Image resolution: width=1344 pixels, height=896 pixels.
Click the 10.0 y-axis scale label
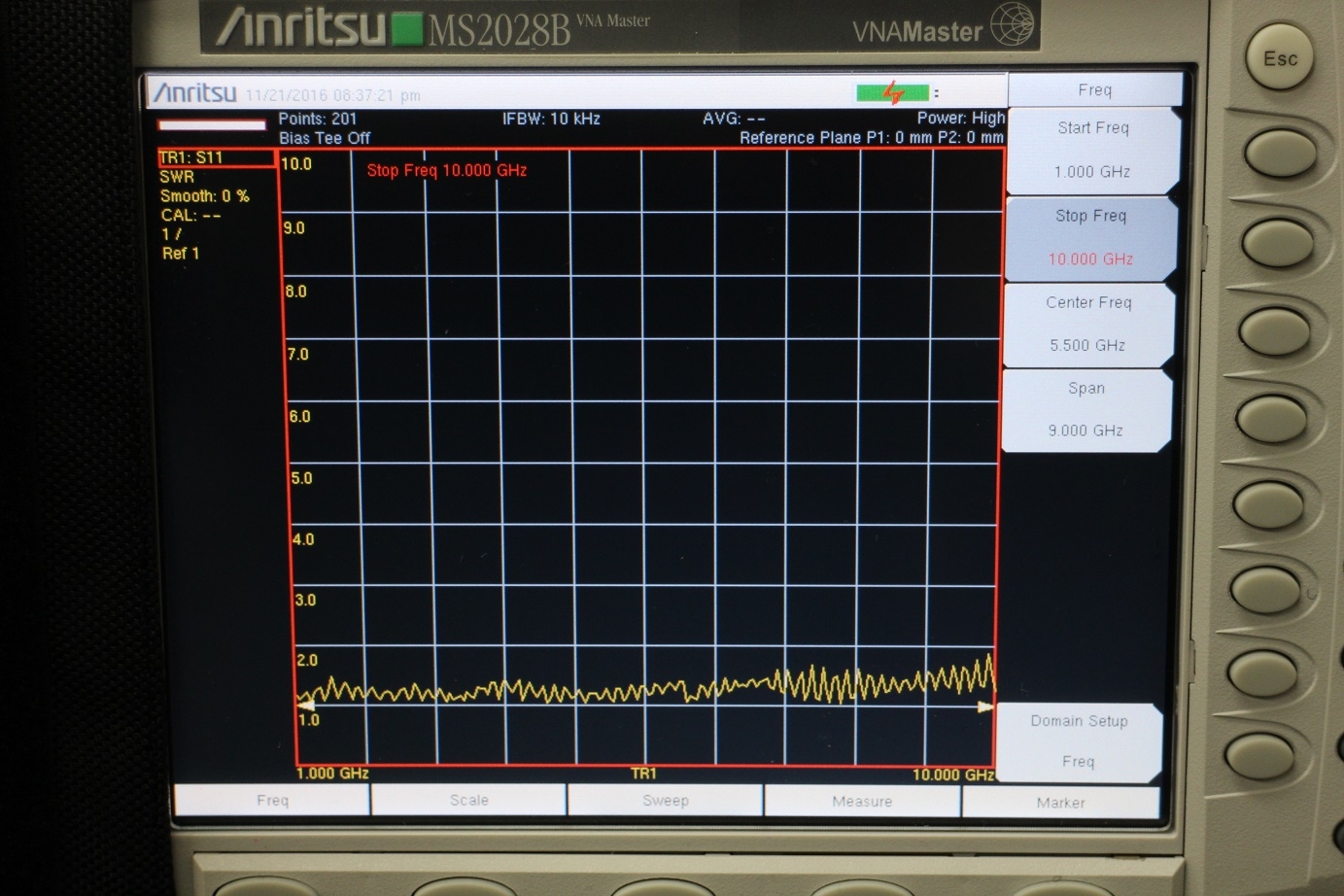pos(296,164)
